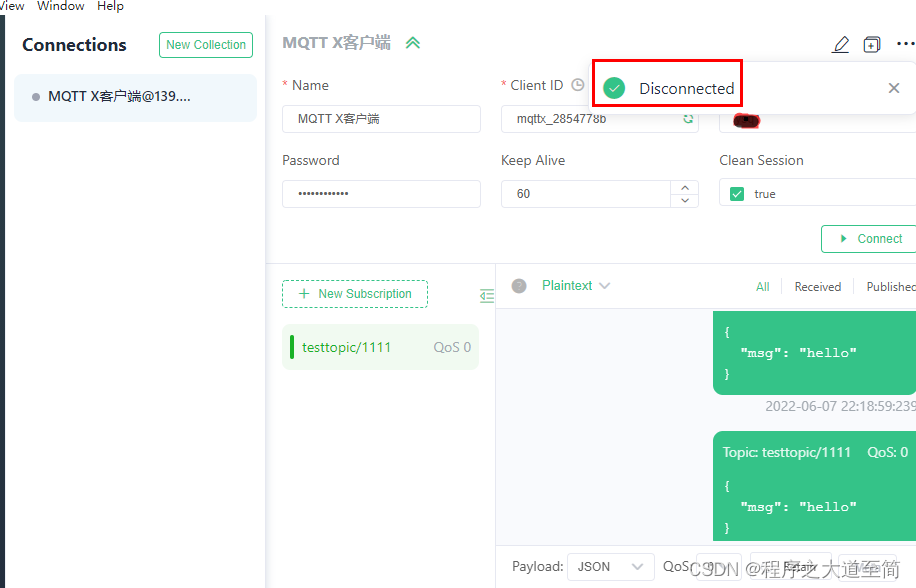The height and width of the screenshot is (588, 916).
Task: Decrease the Keep Alive value
Action: tap(685, 201)
